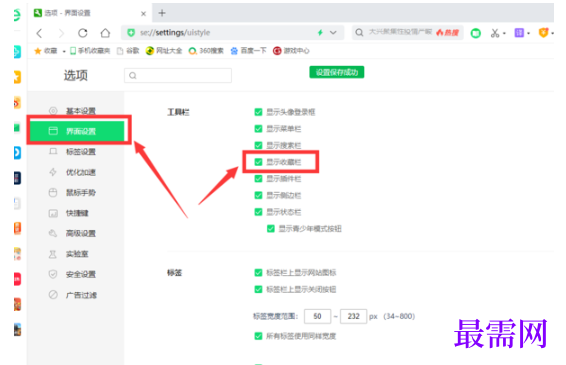Select the 选项 - 界面设置 browser tab
The width and height of the screenshot is (566, 365).
coord(89,13)
